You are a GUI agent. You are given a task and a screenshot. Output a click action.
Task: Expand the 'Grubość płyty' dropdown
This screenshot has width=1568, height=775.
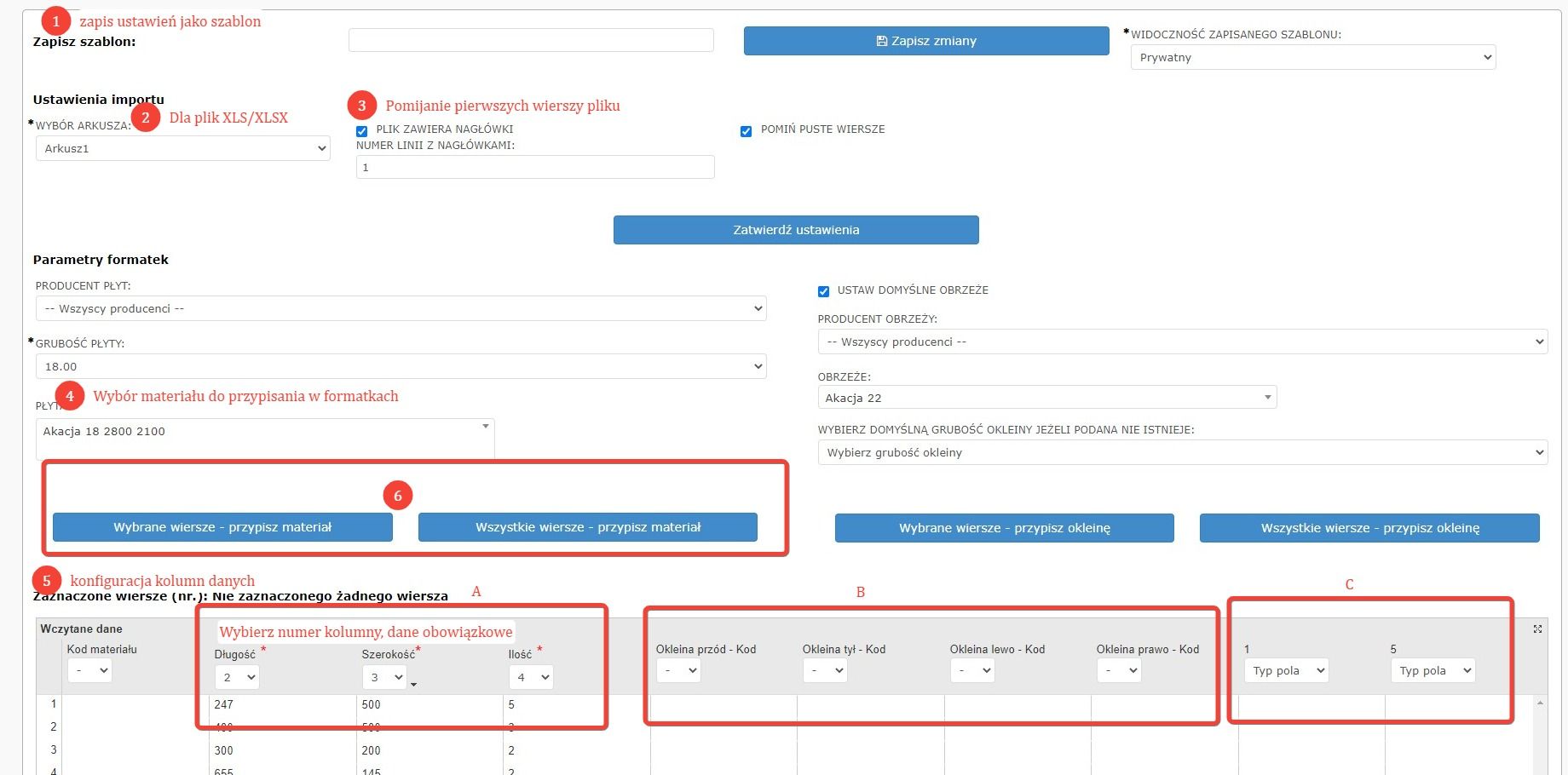(401, 366)
